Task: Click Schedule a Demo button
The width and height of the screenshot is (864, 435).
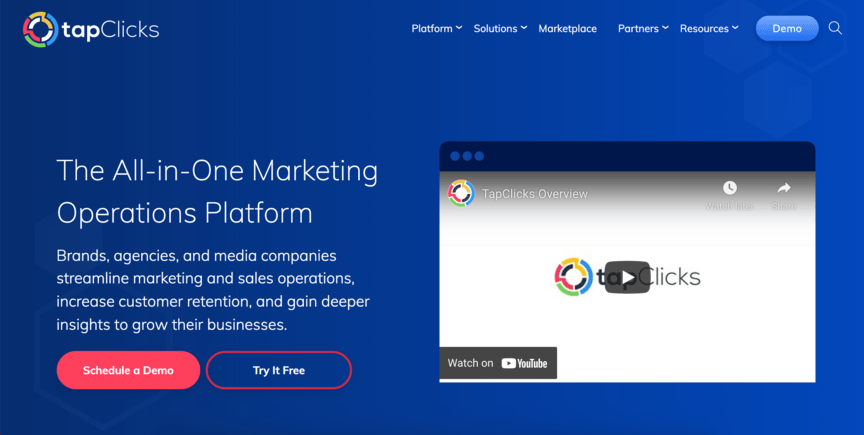Action: coord(128,370)
